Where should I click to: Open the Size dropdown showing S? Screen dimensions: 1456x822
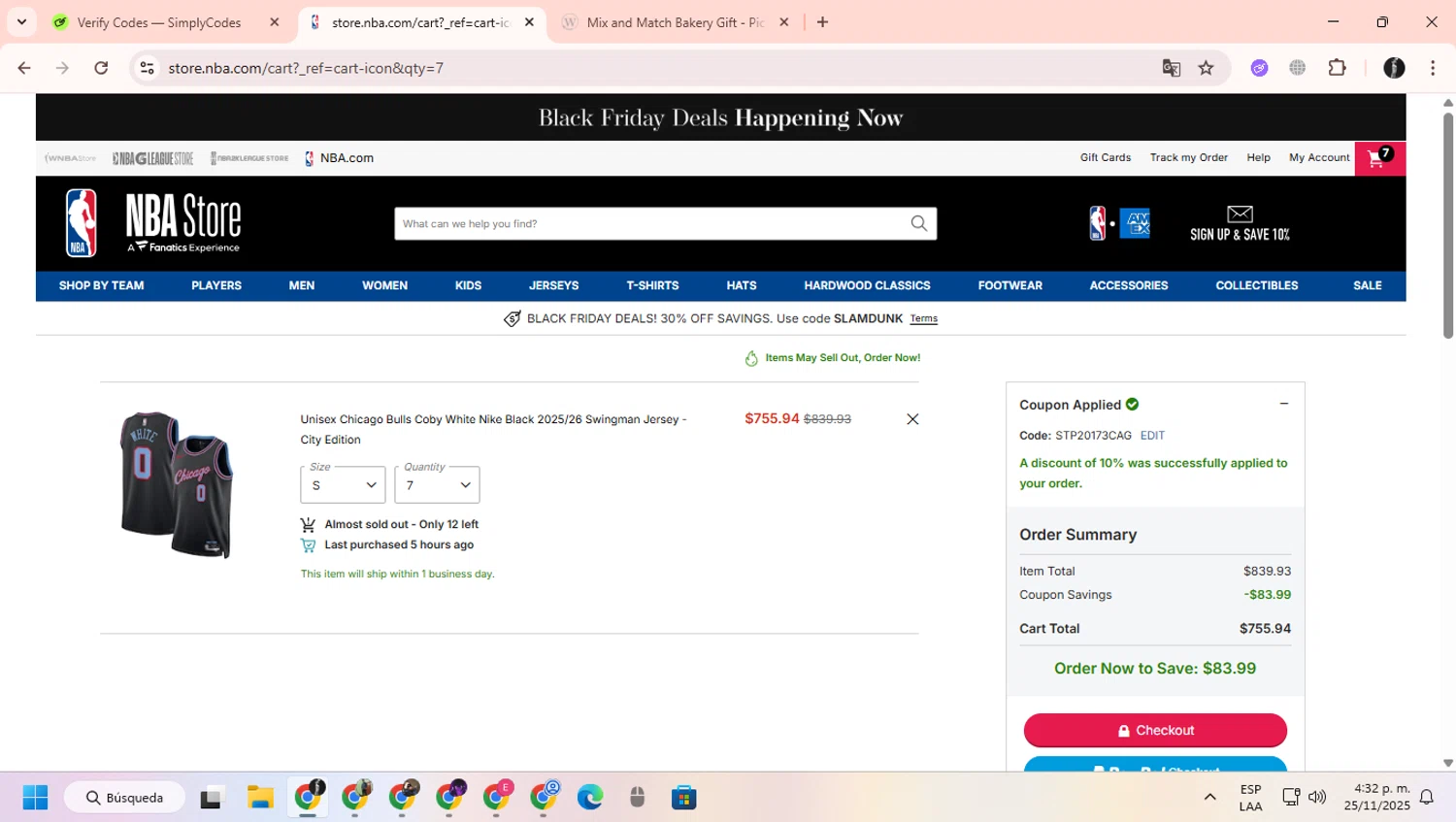coord(343,485)
